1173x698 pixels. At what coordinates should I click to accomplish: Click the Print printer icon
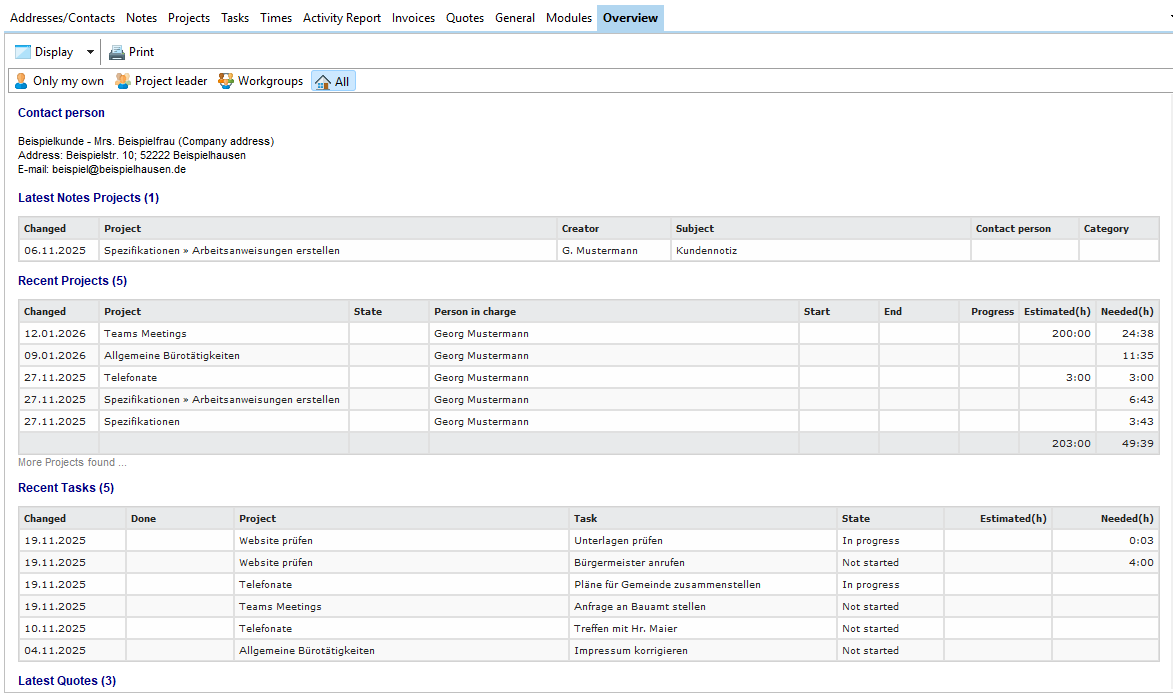pos(117,52)
